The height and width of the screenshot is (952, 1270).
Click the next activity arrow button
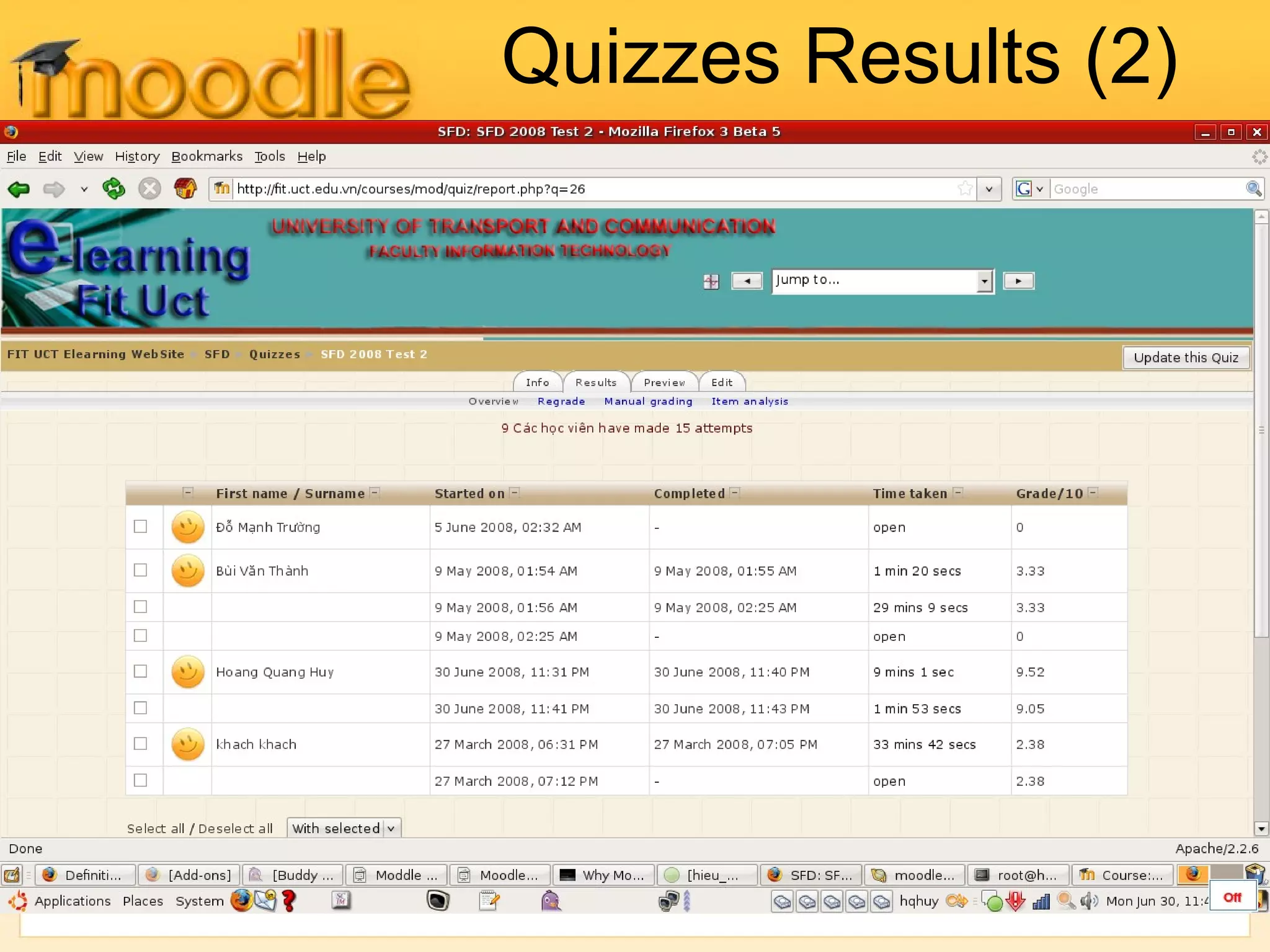point(1018,281)
